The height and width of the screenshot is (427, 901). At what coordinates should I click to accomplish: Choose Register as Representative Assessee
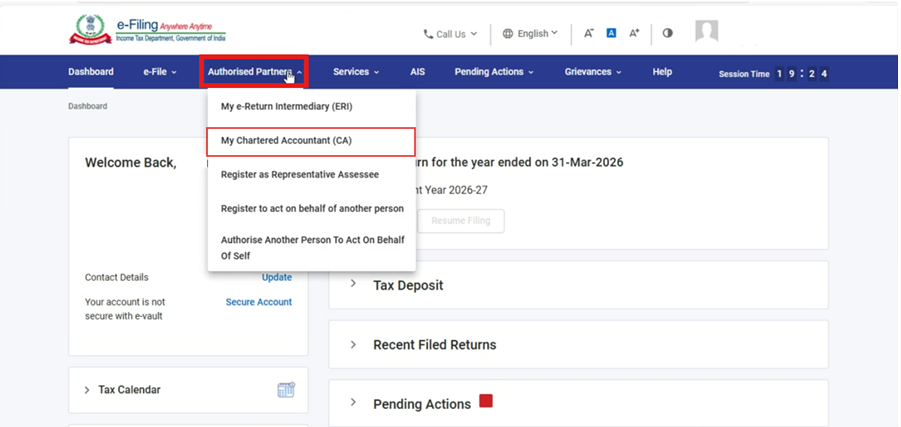click(300, 175)
